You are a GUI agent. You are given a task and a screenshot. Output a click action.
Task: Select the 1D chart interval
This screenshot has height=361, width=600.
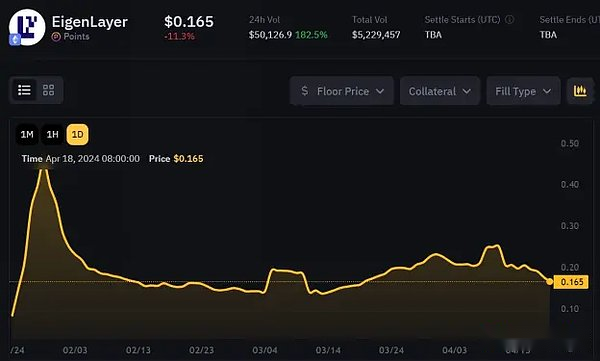point(77,134)
